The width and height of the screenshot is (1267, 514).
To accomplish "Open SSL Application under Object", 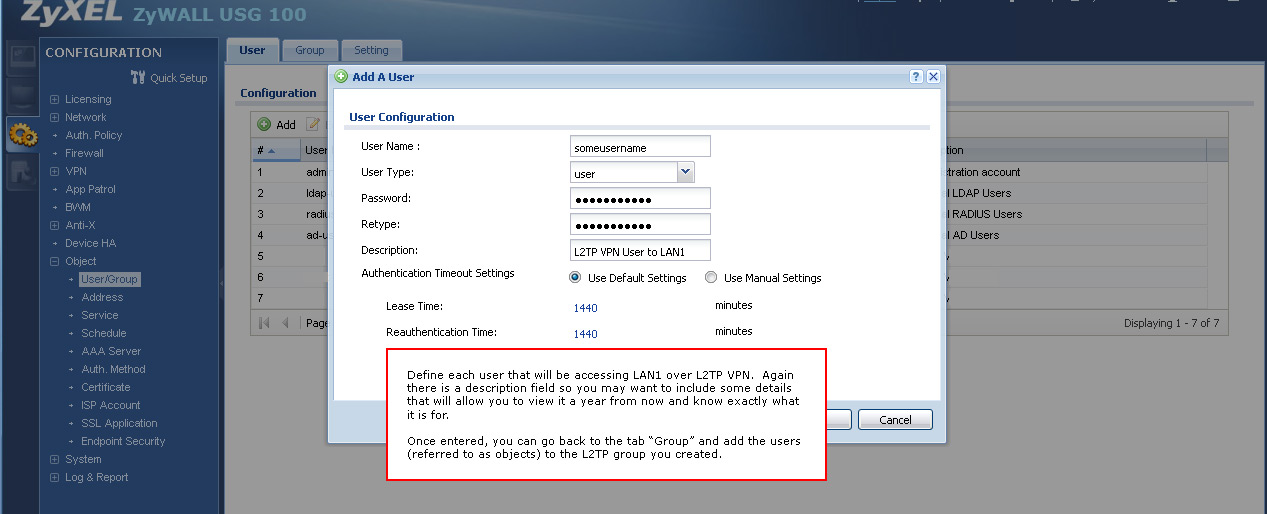I will pos(119,423).
